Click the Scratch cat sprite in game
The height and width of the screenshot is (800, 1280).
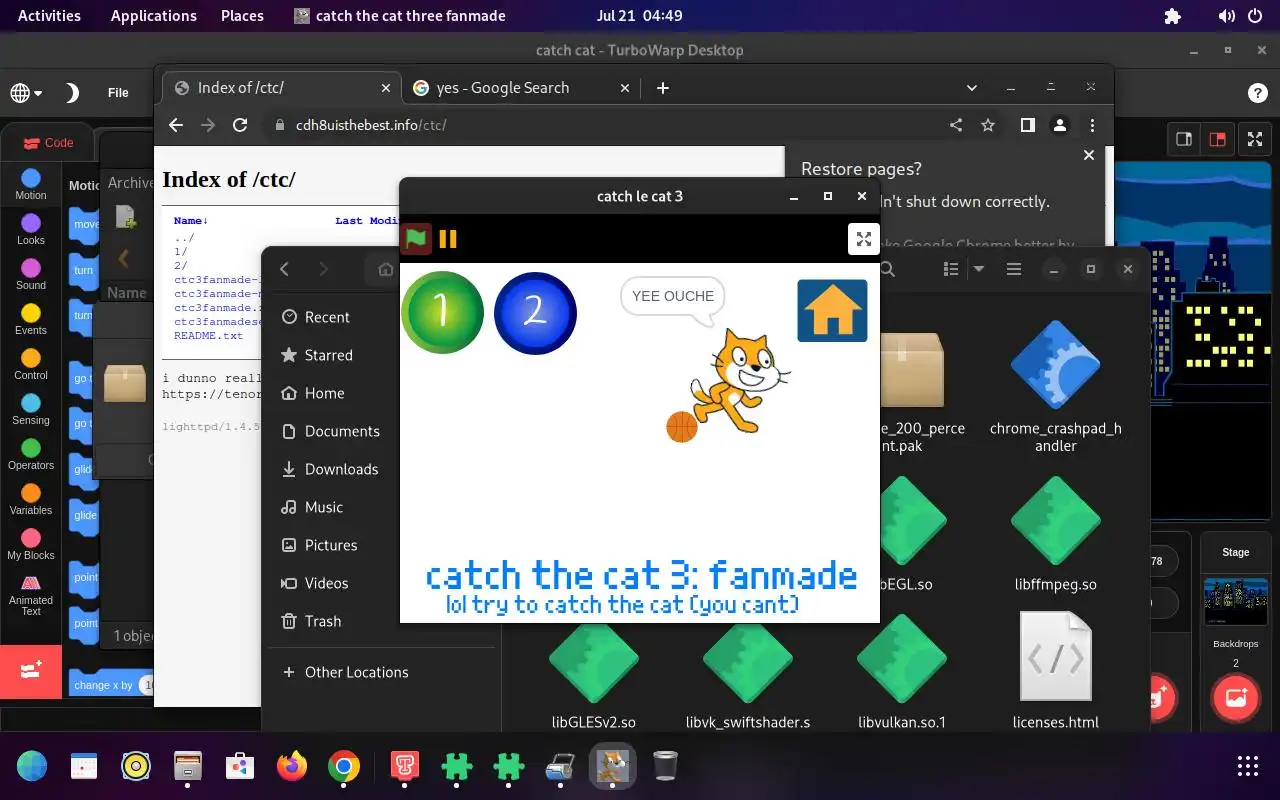(741, 381)
